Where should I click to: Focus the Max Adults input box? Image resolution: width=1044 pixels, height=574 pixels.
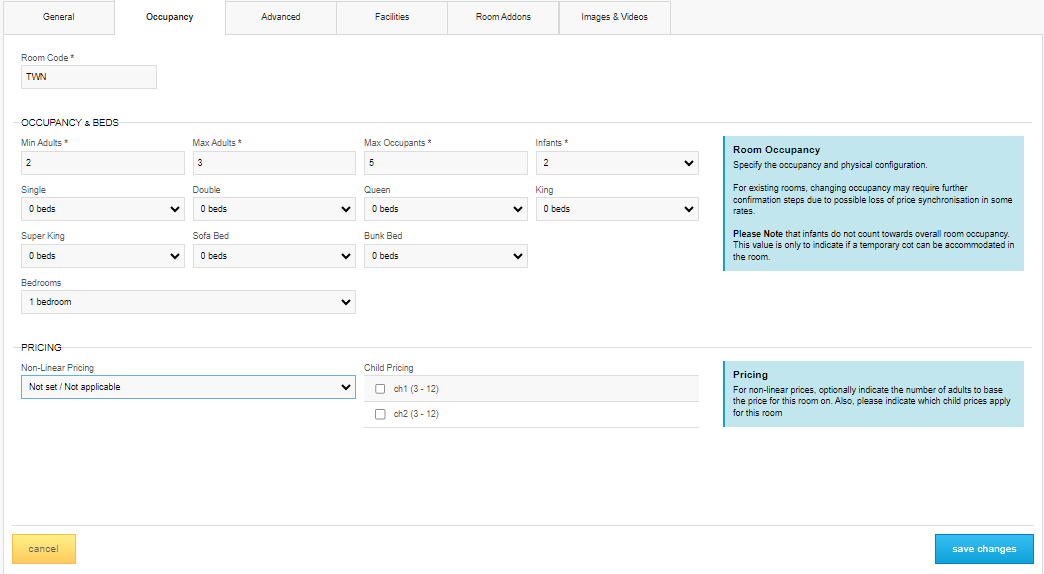[x=274, y=163]
